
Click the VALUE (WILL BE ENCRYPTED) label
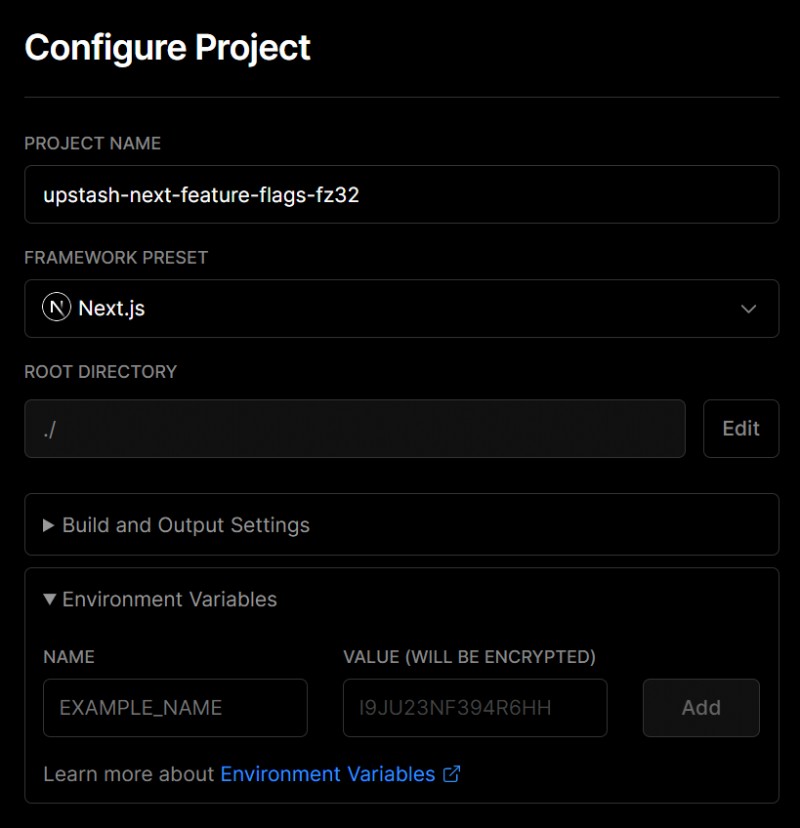(469, 657)
